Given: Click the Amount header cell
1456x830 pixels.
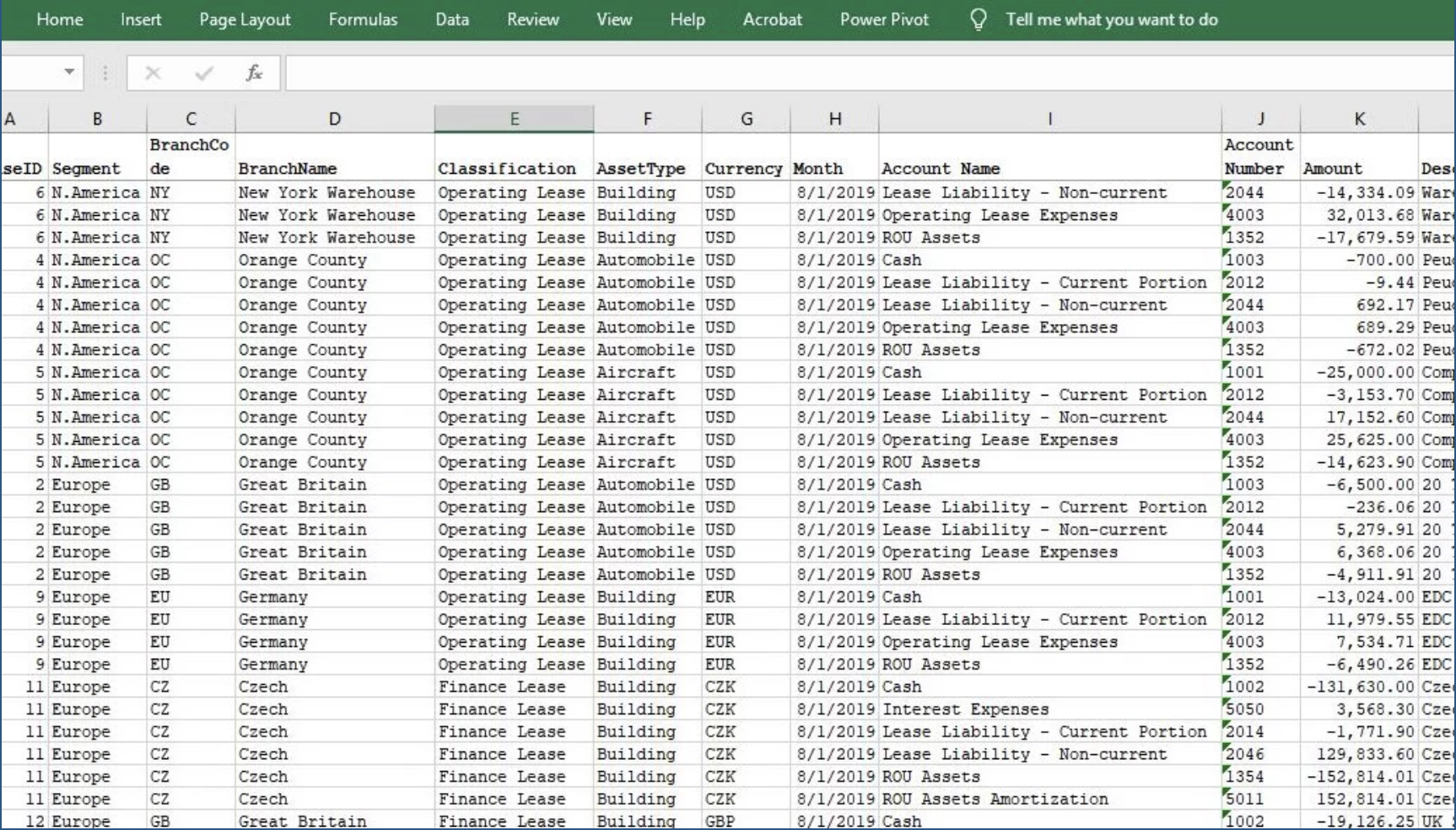Looking at the screenshot, I should (1359, 157).
